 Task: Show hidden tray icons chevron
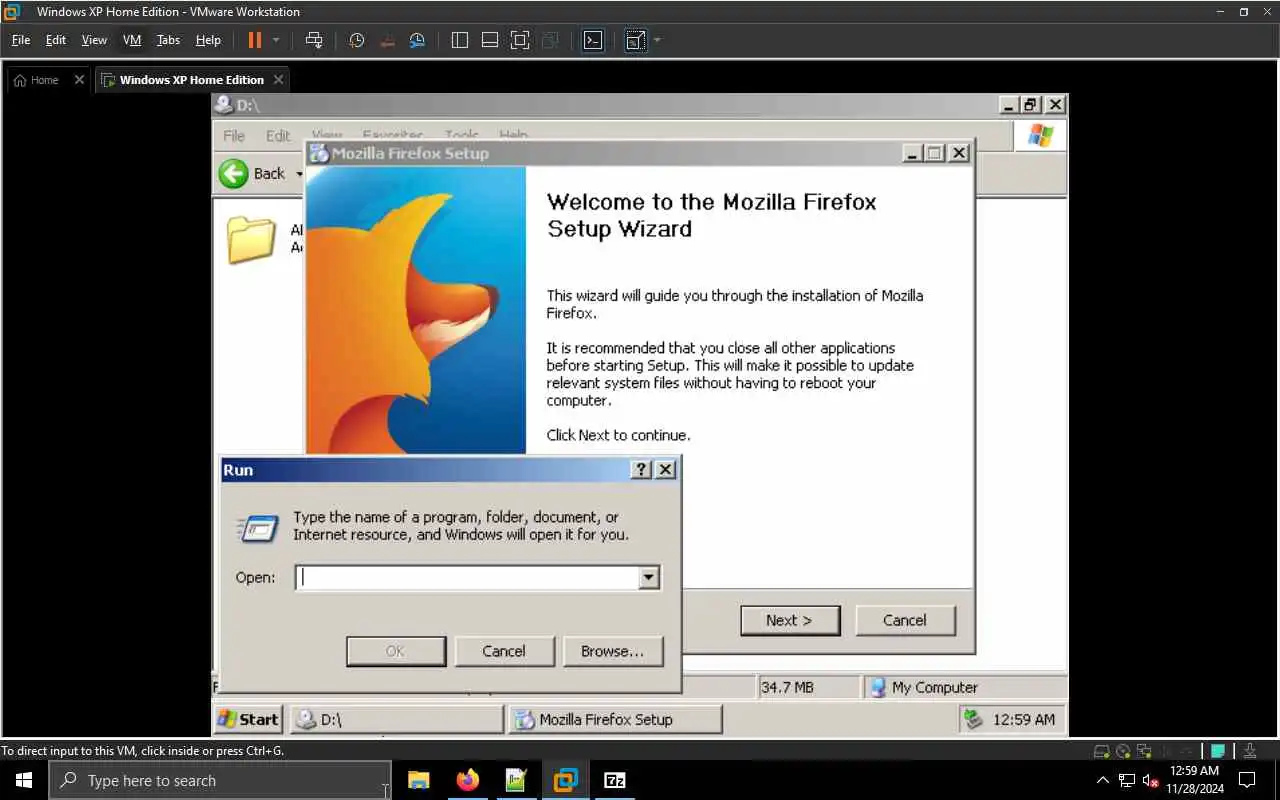[1103, 780]
